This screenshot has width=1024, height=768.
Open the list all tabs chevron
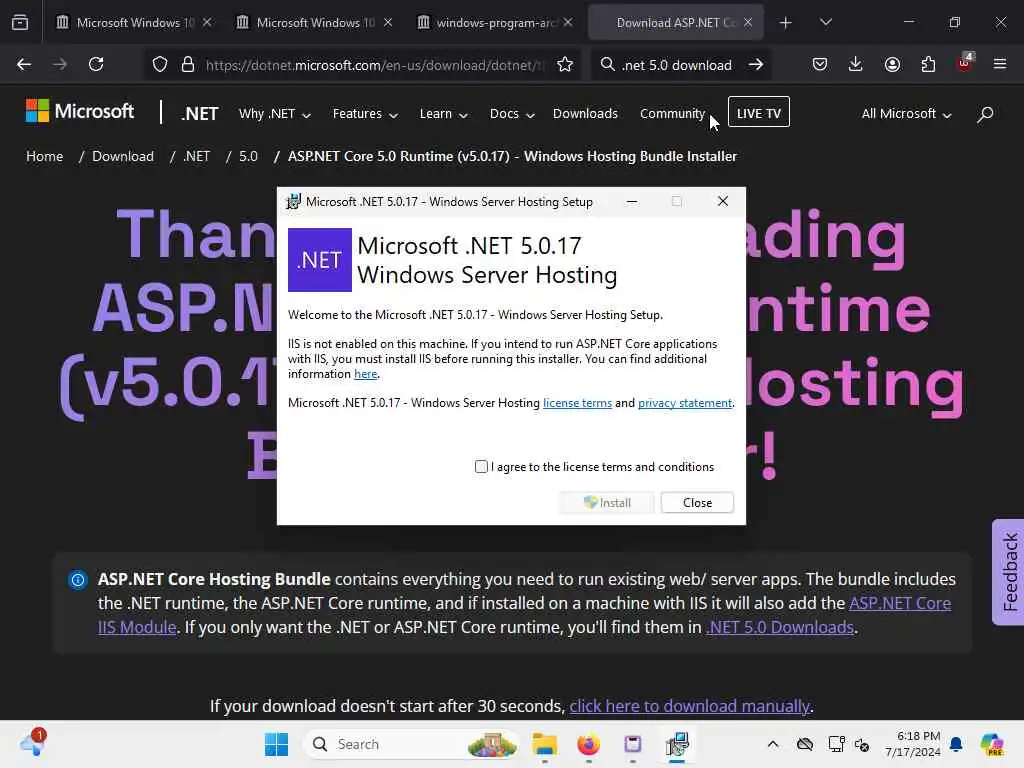[825, 23]
